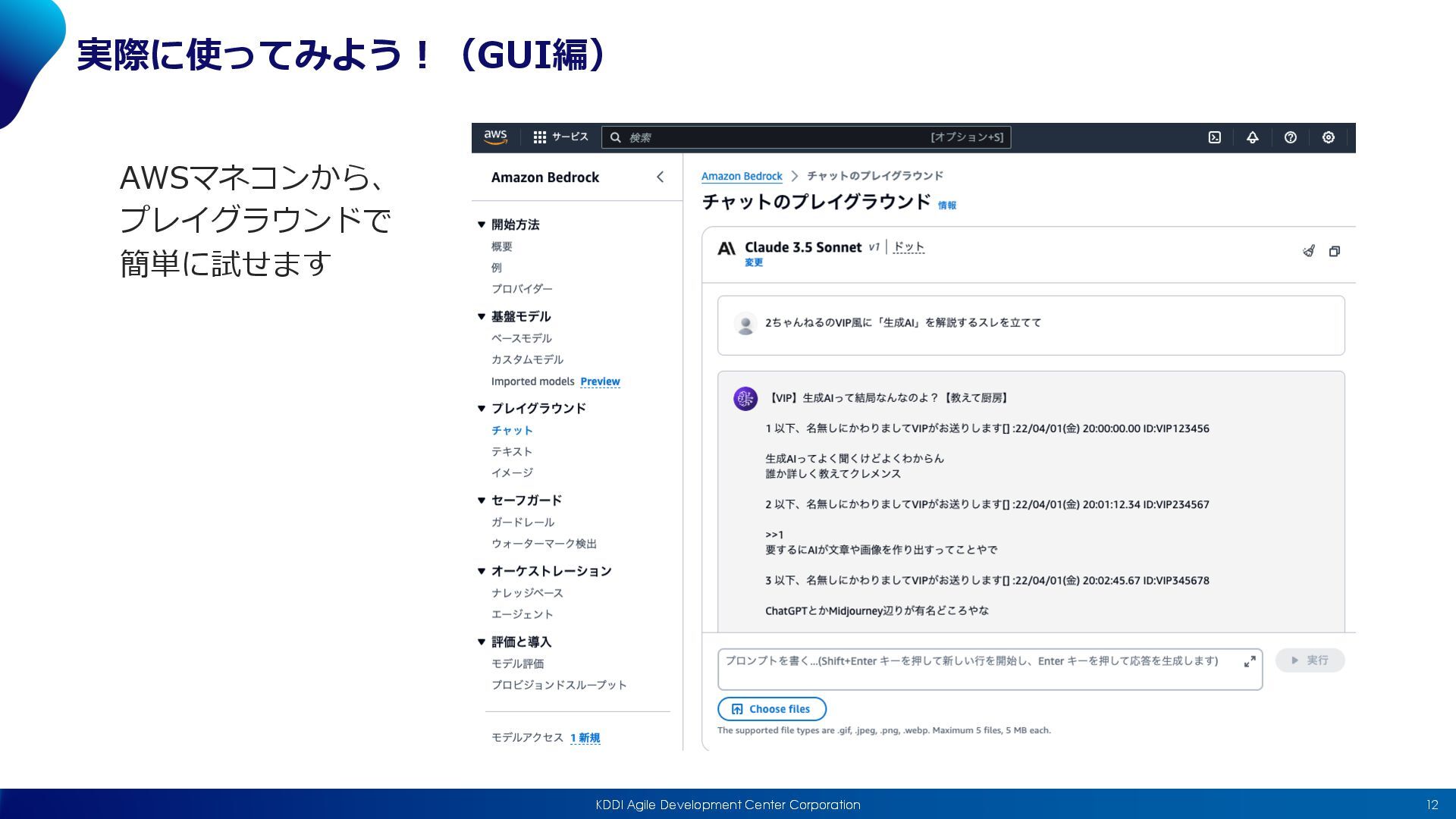Open ナレッジベース in the sidebar
1456x819 pixels.
tap(527, 593)
